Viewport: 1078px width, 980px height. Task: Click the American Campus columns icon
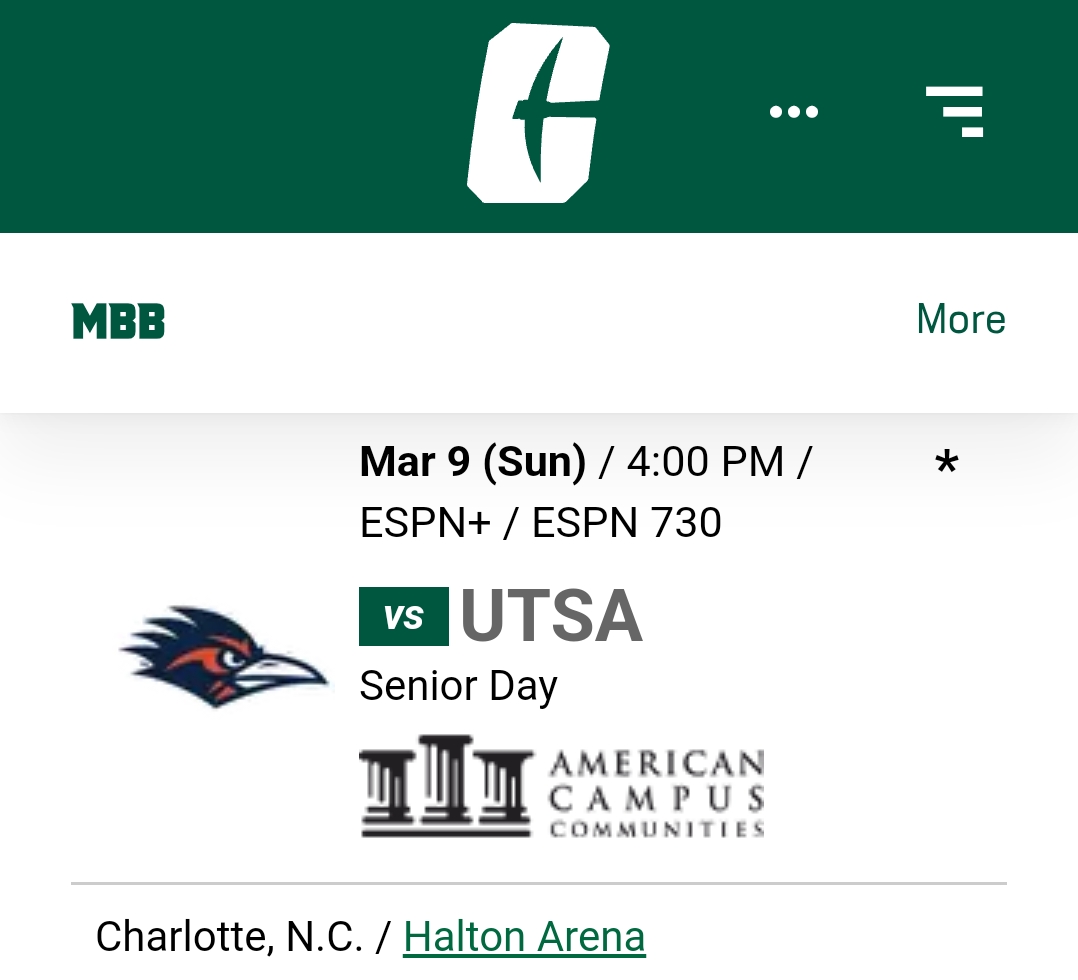point(446,786)
